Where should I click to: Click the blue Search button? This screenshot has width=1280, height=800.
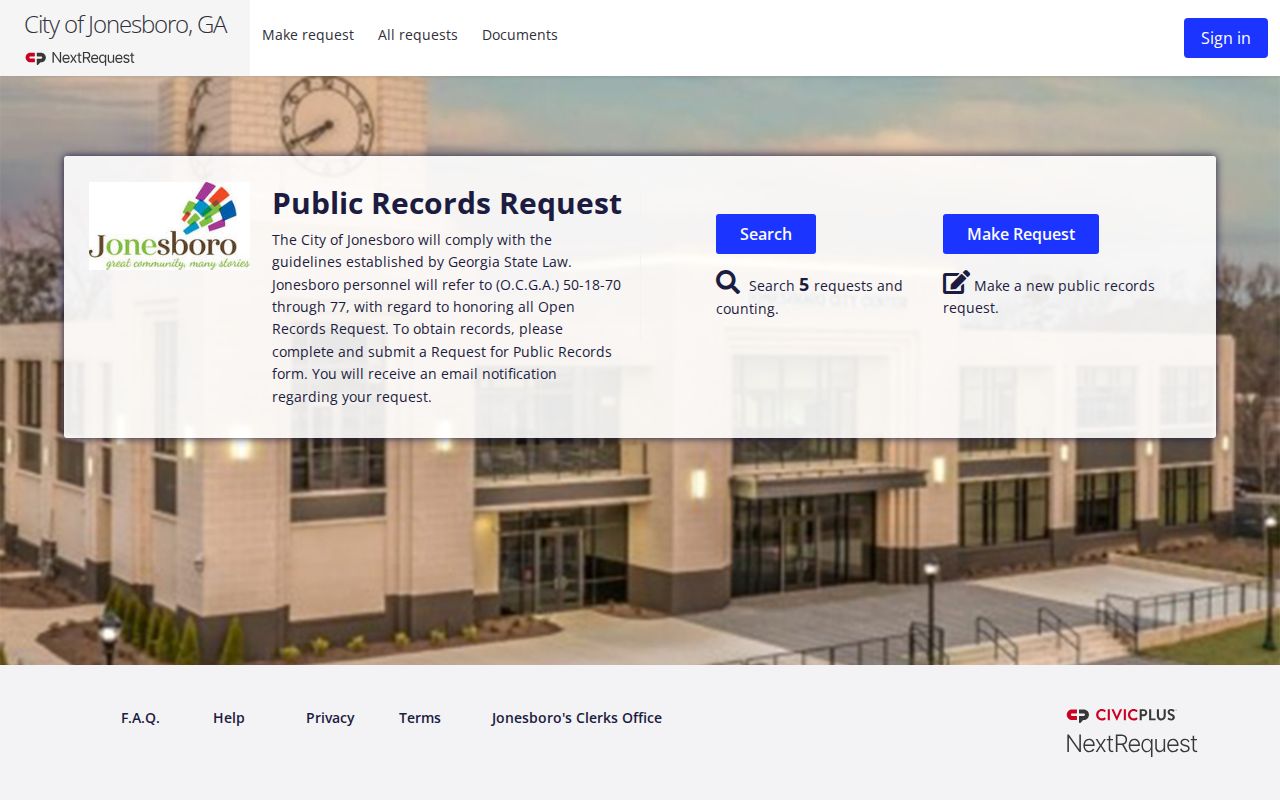pyautogui.click(x=766, y=234)
